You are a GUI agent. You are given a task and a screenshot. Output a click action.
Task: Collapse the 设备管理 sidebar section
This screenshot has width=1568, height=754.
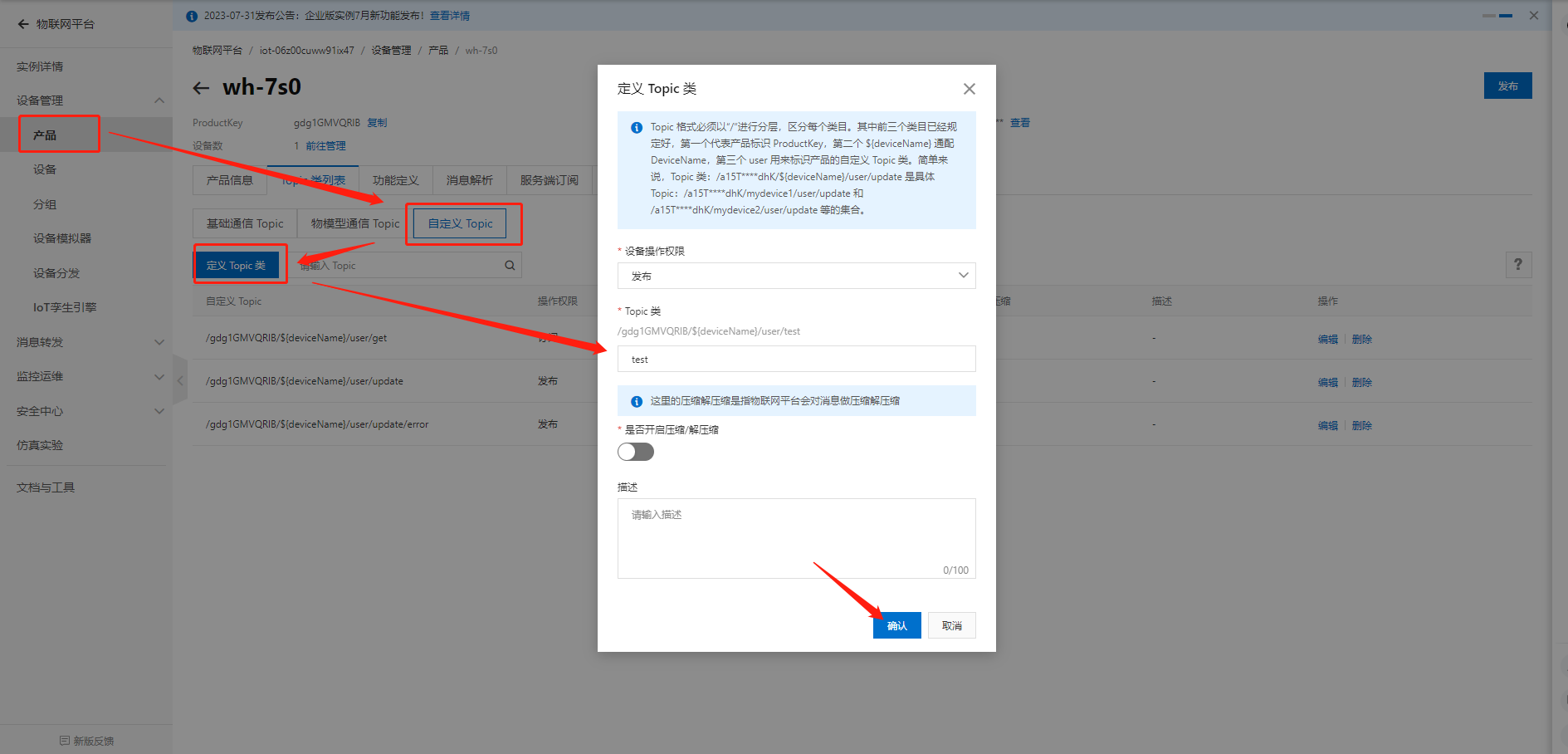pyautogui.click(x=159, y=100)
